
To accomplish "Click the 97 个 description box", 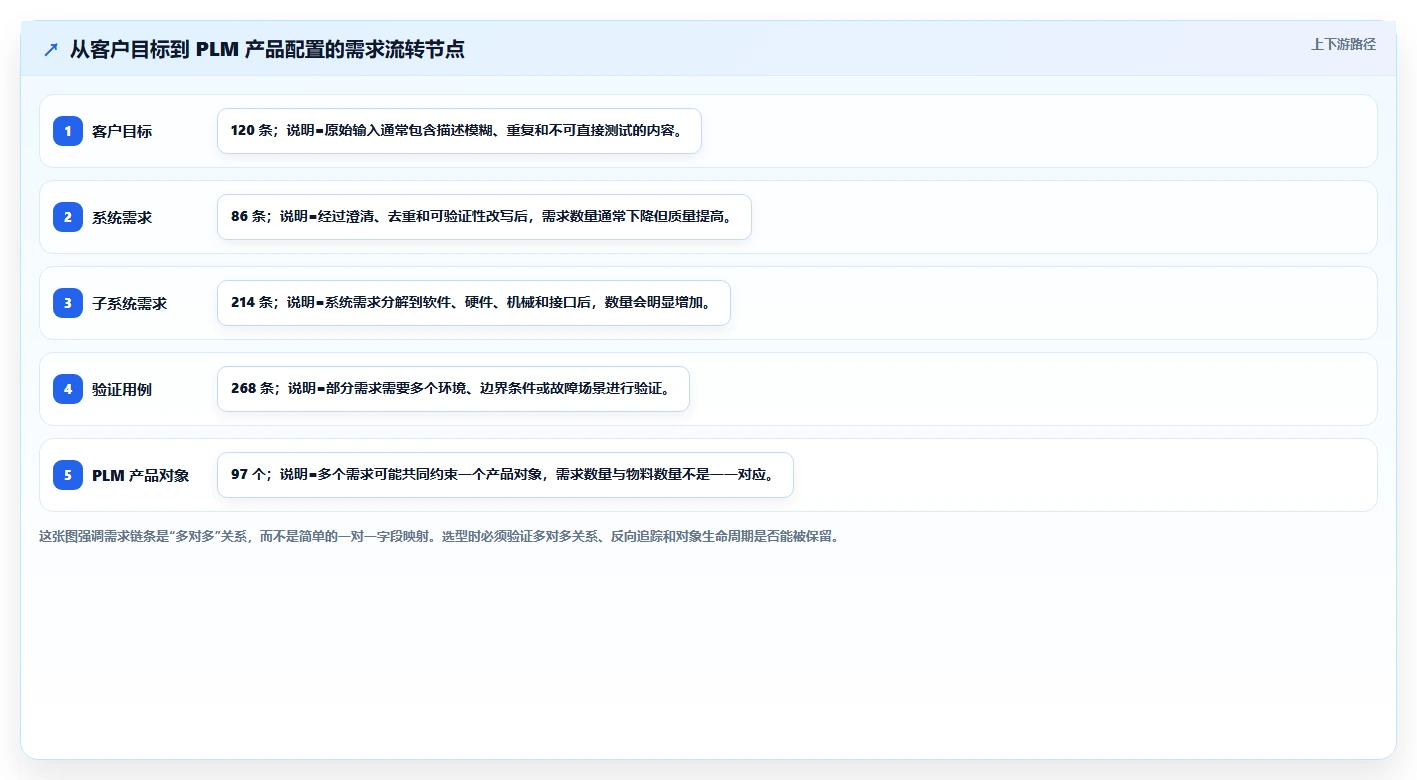I will (x=505, y=475).
